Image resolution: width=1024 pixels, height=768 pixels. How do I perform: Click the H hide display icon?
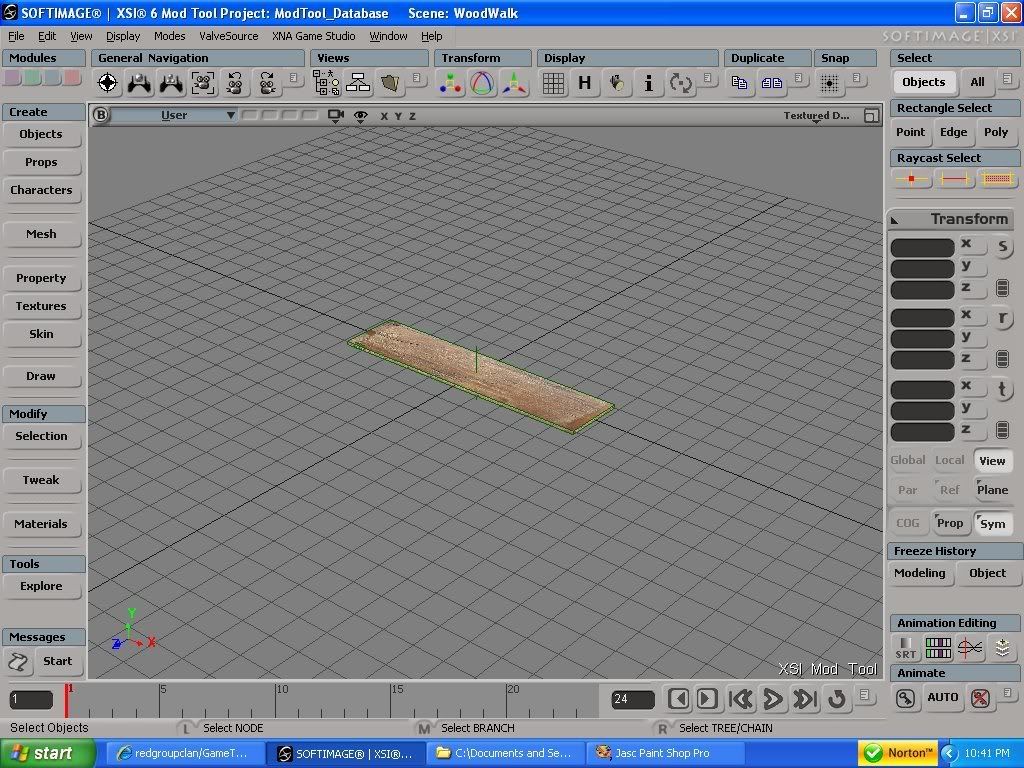584,83
